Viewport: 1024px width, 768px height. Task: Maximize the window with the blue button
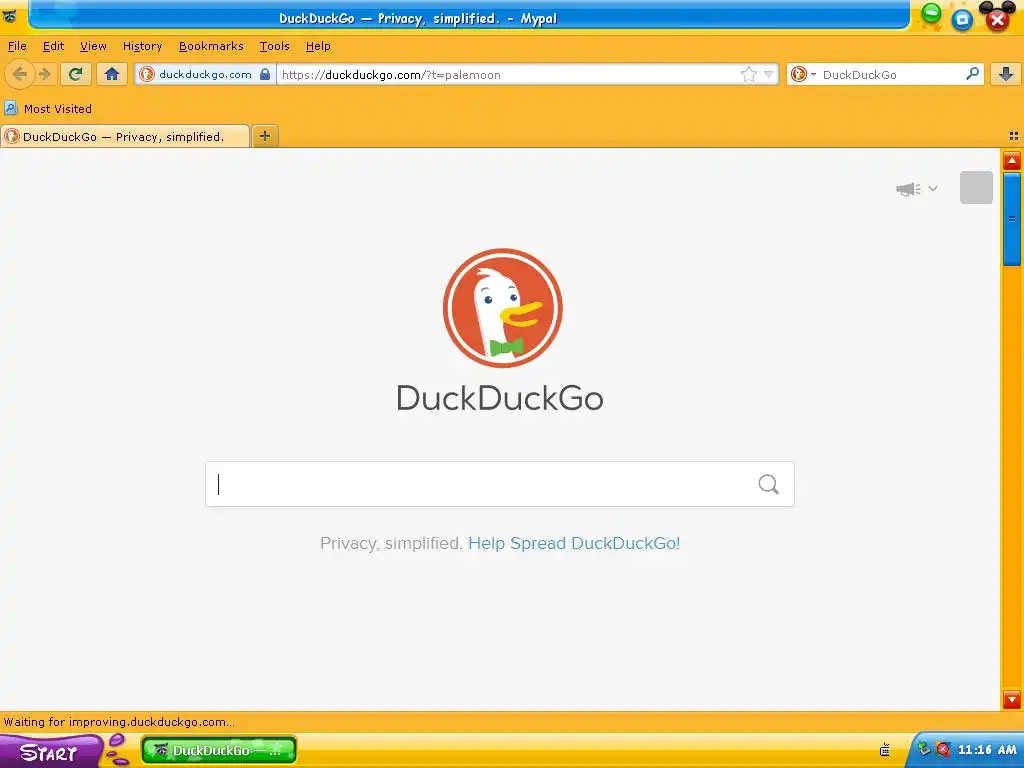tap(962, 20)
